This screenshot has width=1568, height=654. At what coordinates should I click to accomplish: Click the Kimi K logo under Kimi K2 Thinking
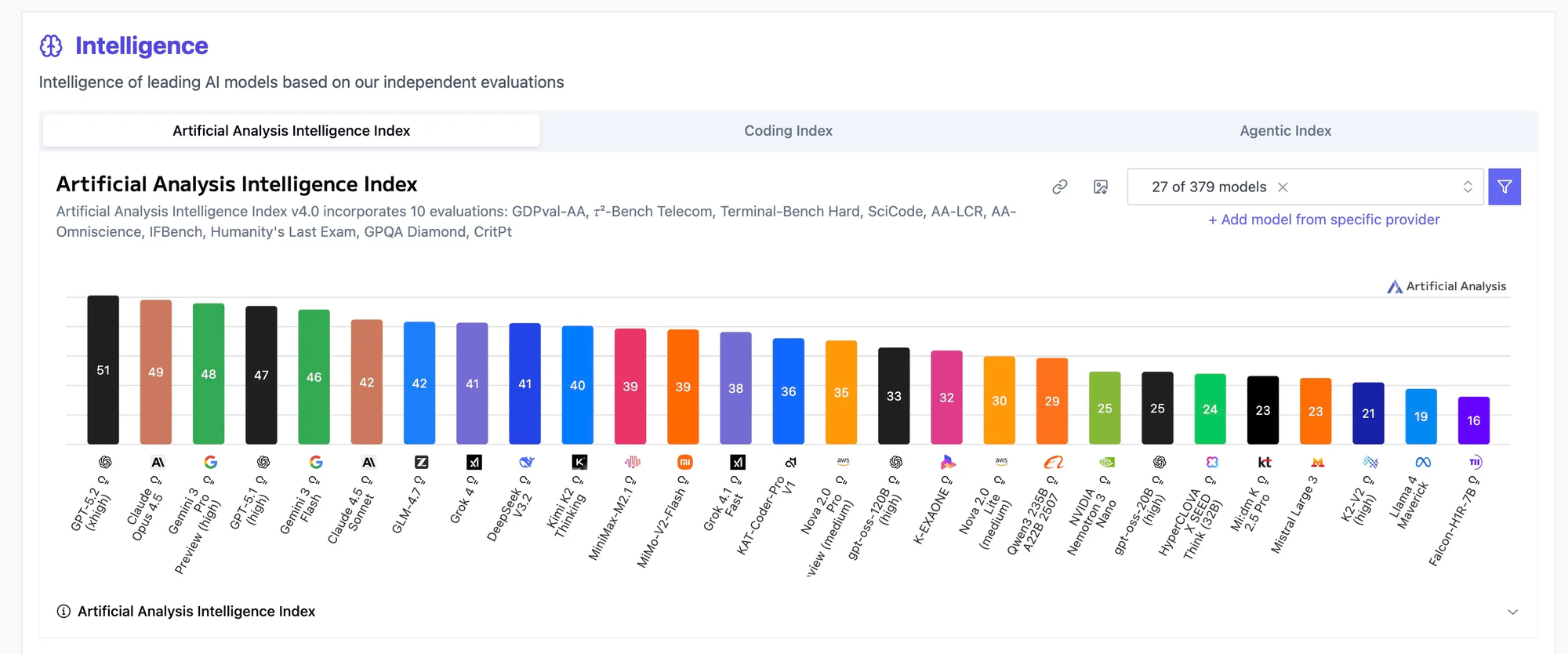pos(579,463)
